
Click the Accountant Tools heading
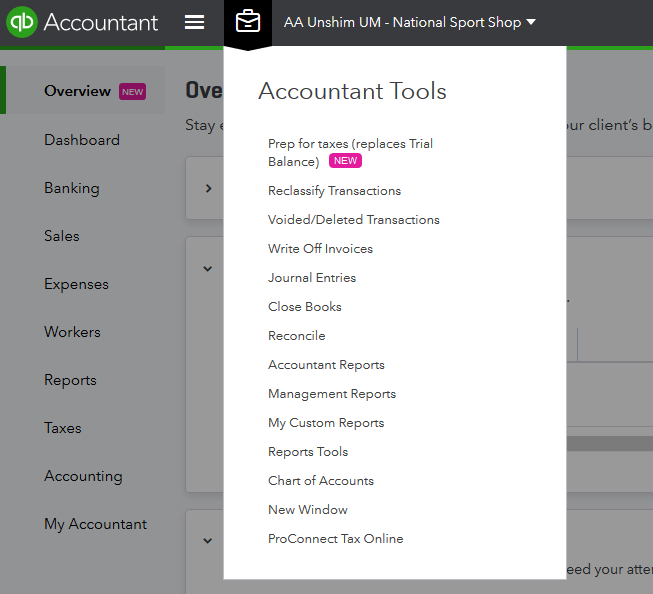[x=352, y=91]
